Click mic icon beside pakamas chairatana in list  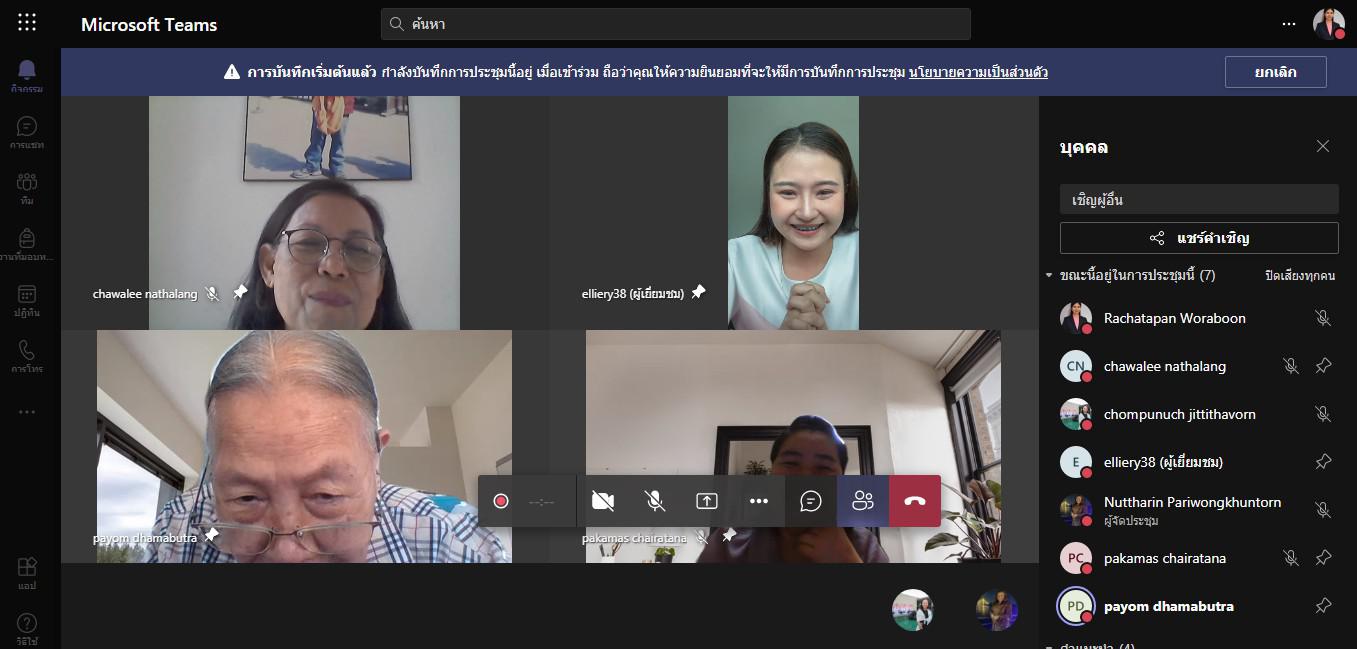pyautogui.click(x=1291, y=558)
